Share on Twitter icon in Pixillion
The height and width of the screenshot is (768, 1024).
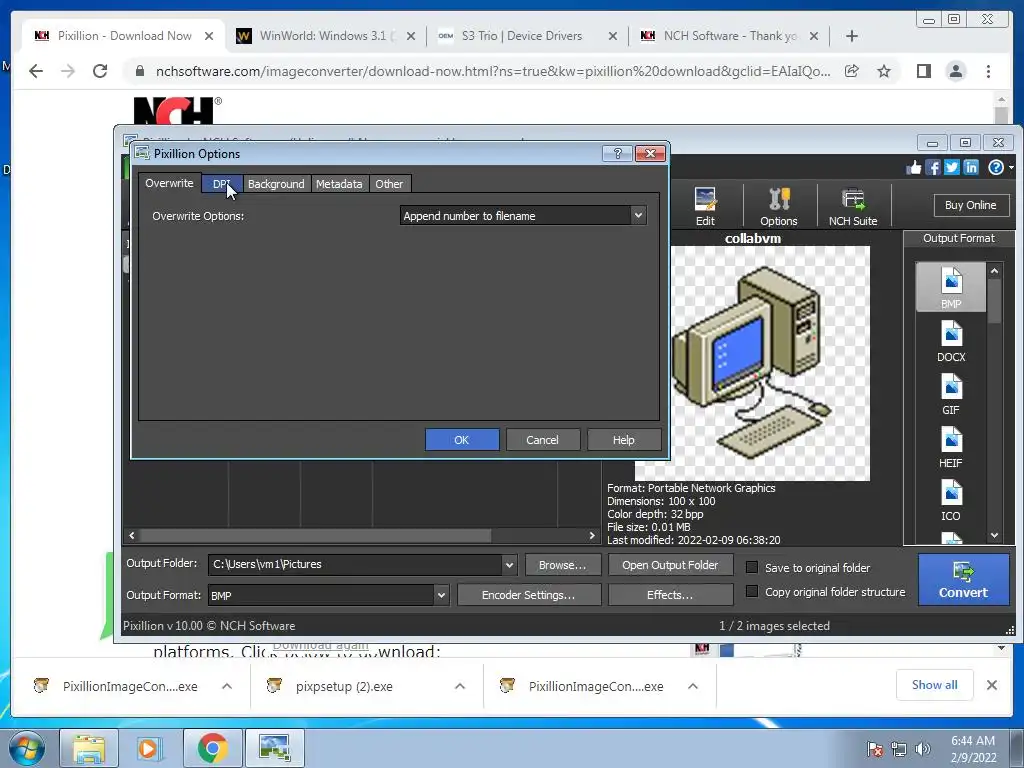[952, 168]
